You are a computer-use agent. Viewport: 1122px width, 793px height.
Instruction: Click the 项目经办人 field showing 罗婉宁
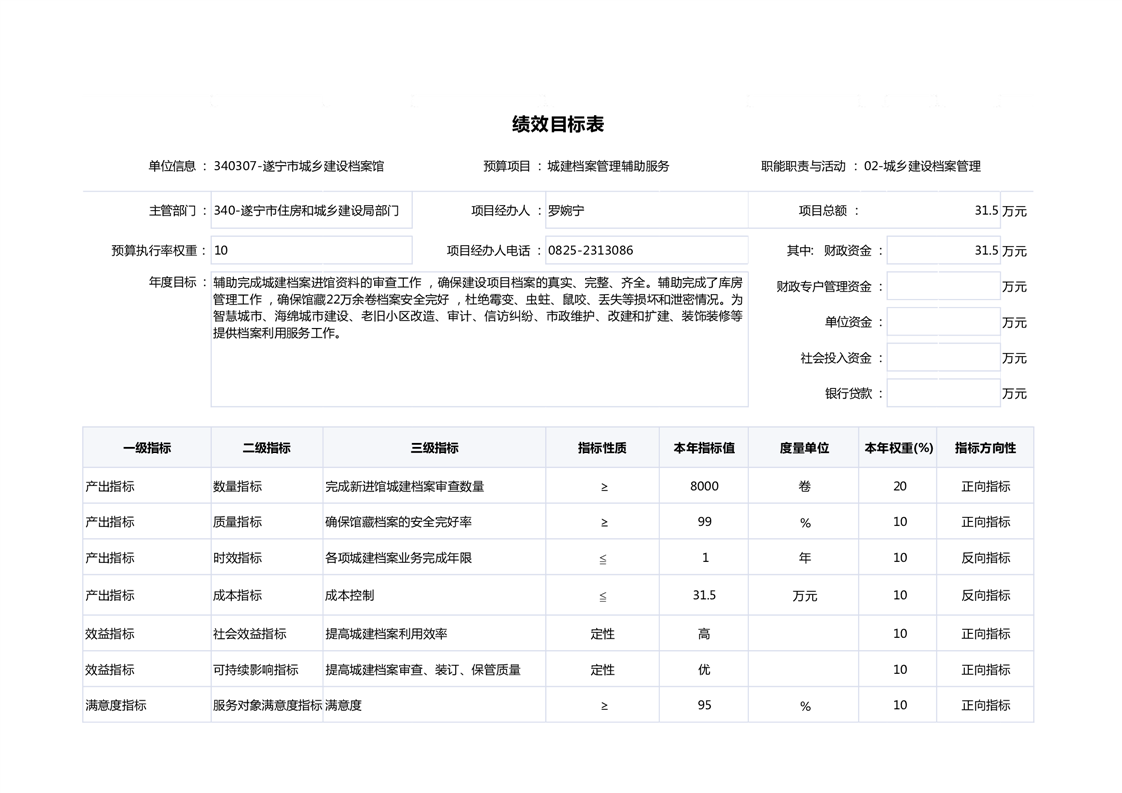(646, 211)
